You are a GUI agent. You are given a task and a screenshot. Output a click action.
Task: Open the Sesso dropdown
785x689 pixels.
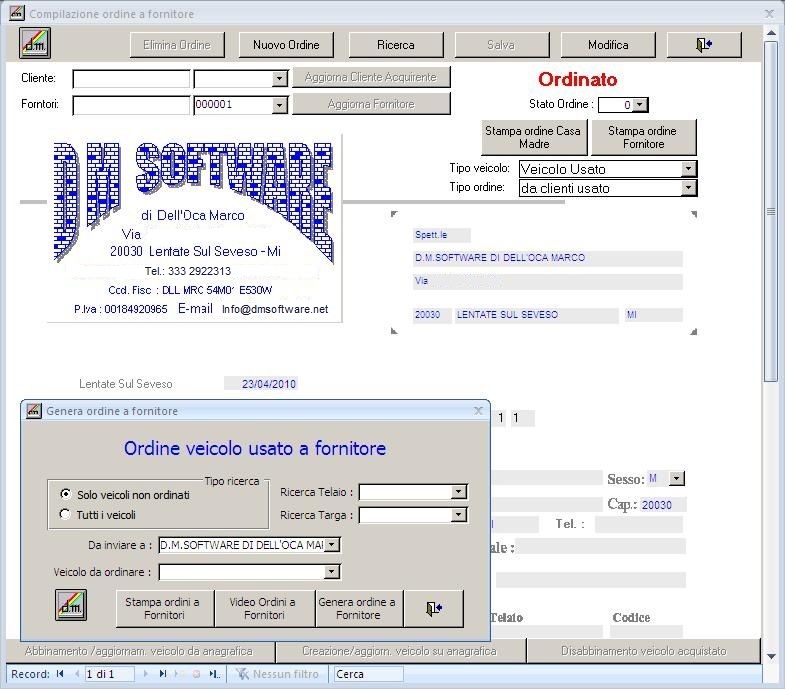pyautogui.click(x=677, y=479)
